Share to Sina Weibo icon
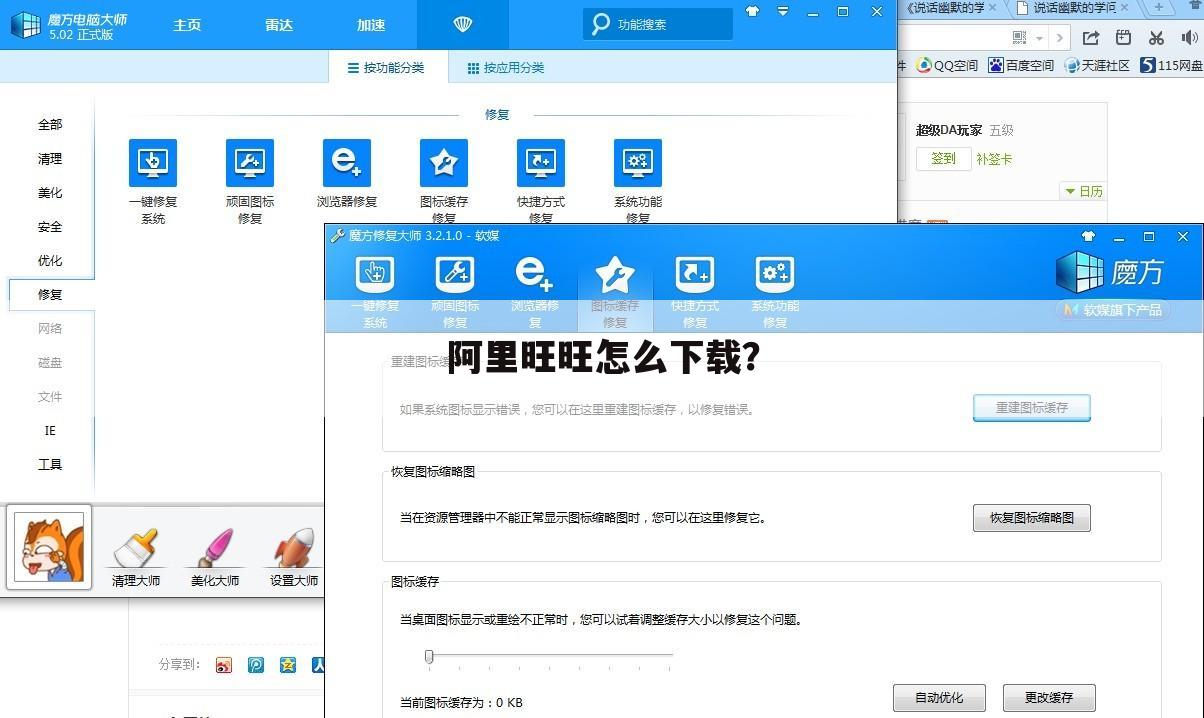Screen dimensions: 1204x718 coord(223,665)
